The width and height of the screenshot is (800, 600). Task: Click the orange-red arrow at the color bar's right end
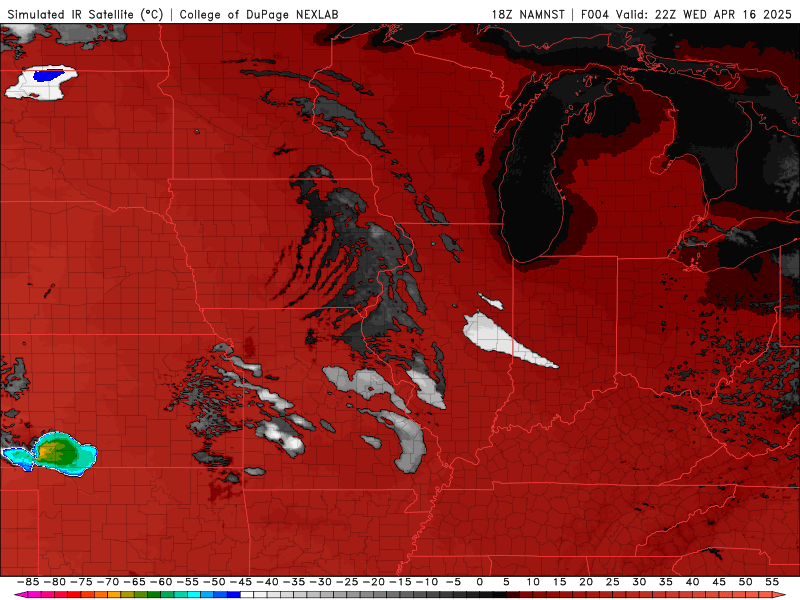[x=779, y=595]
